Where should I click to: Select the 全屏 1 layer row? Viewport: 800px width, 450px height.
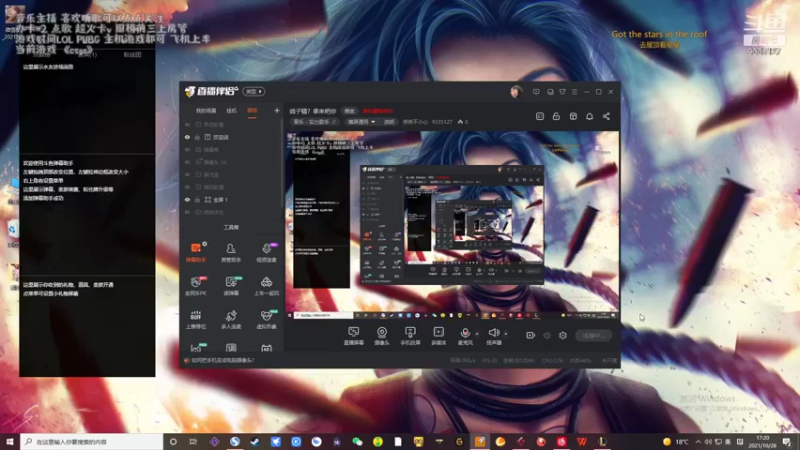(231, 199)
